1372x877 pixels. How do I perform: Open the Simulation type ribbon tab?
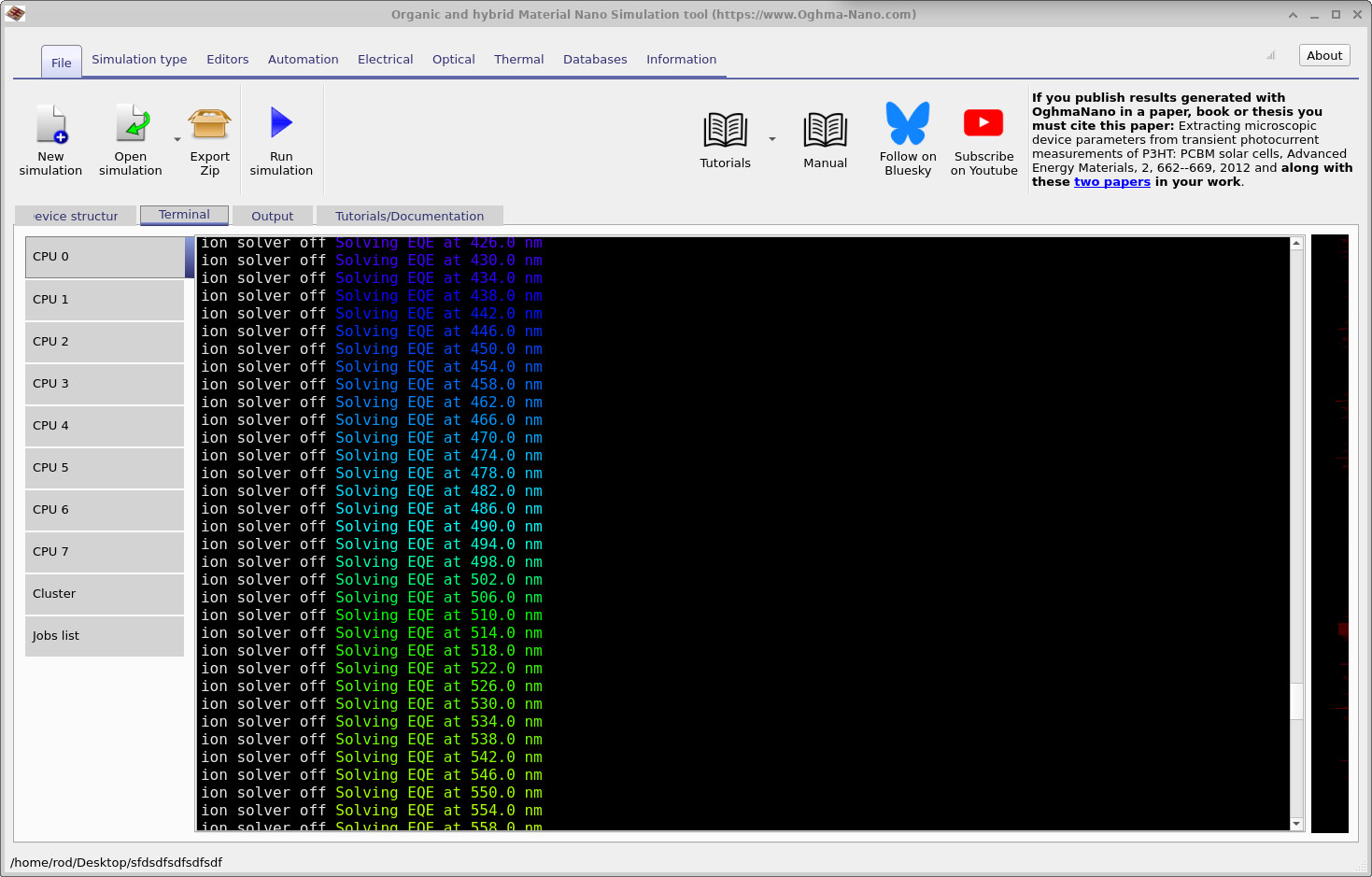(x=139, y=59)
